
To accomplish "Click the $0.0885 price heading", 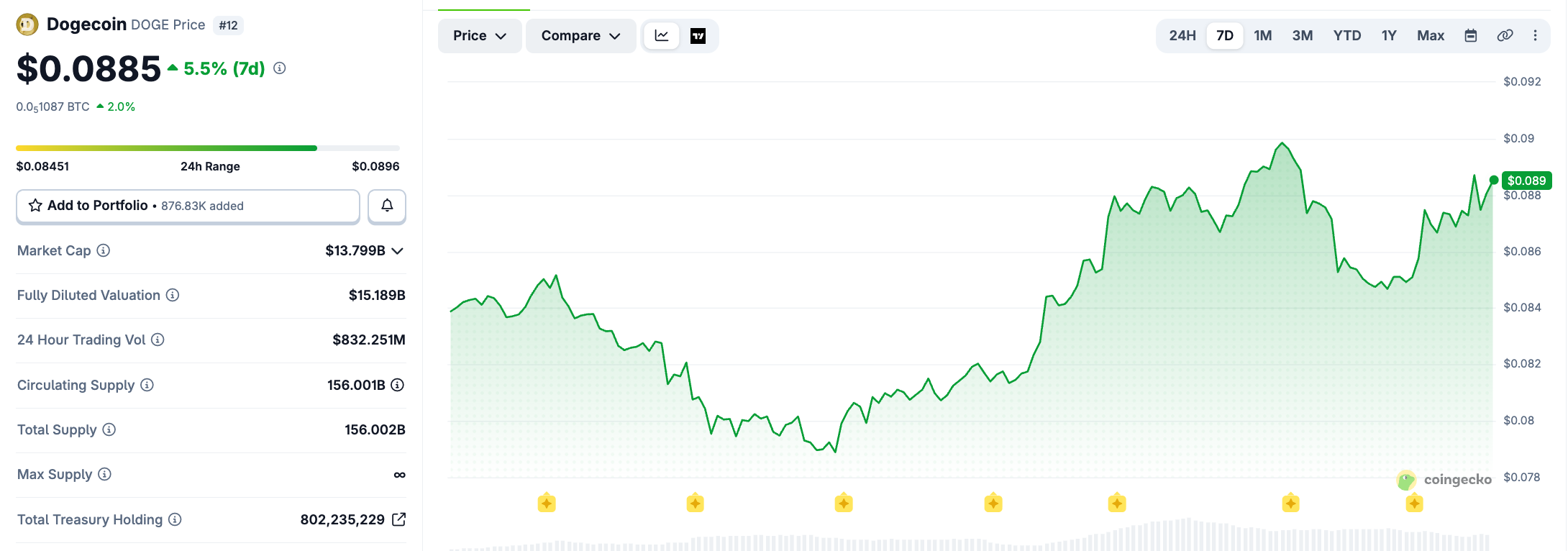I will click(x=88, y=69).
